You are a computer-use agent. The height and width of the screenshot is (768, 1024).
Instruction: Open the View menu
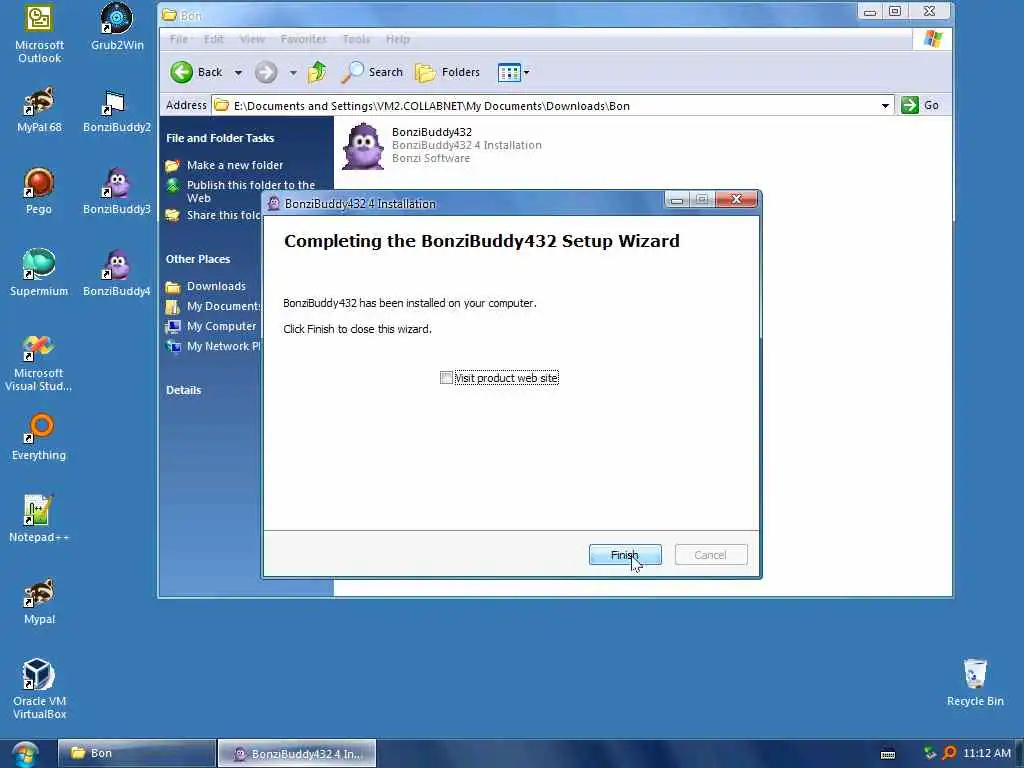click(252, 39)
